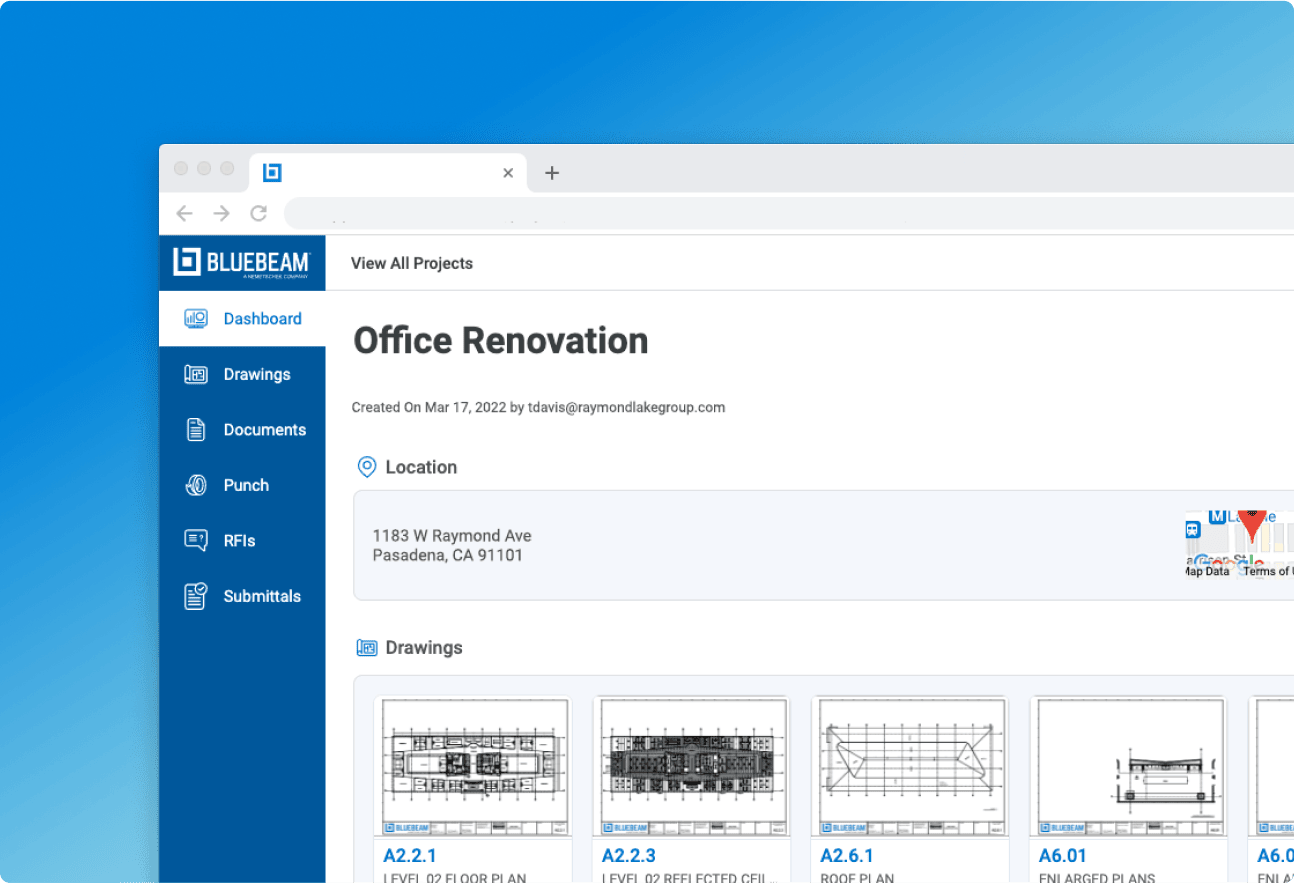The height and width of the screenshot is (883, 1294).
Task: Reload the page with the refresh icon
Action: (258, 213)
